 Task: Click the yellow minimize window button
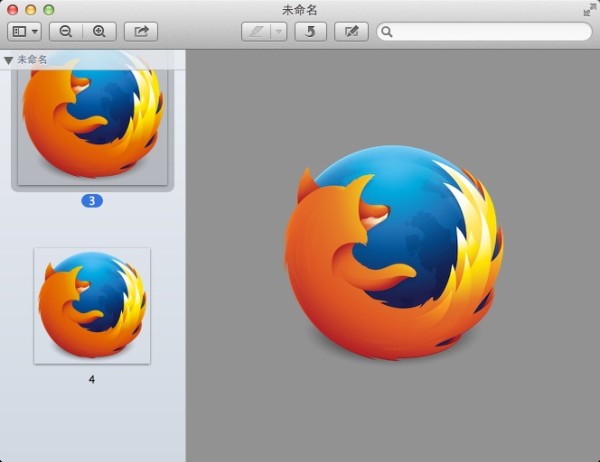tap(31, 9)
